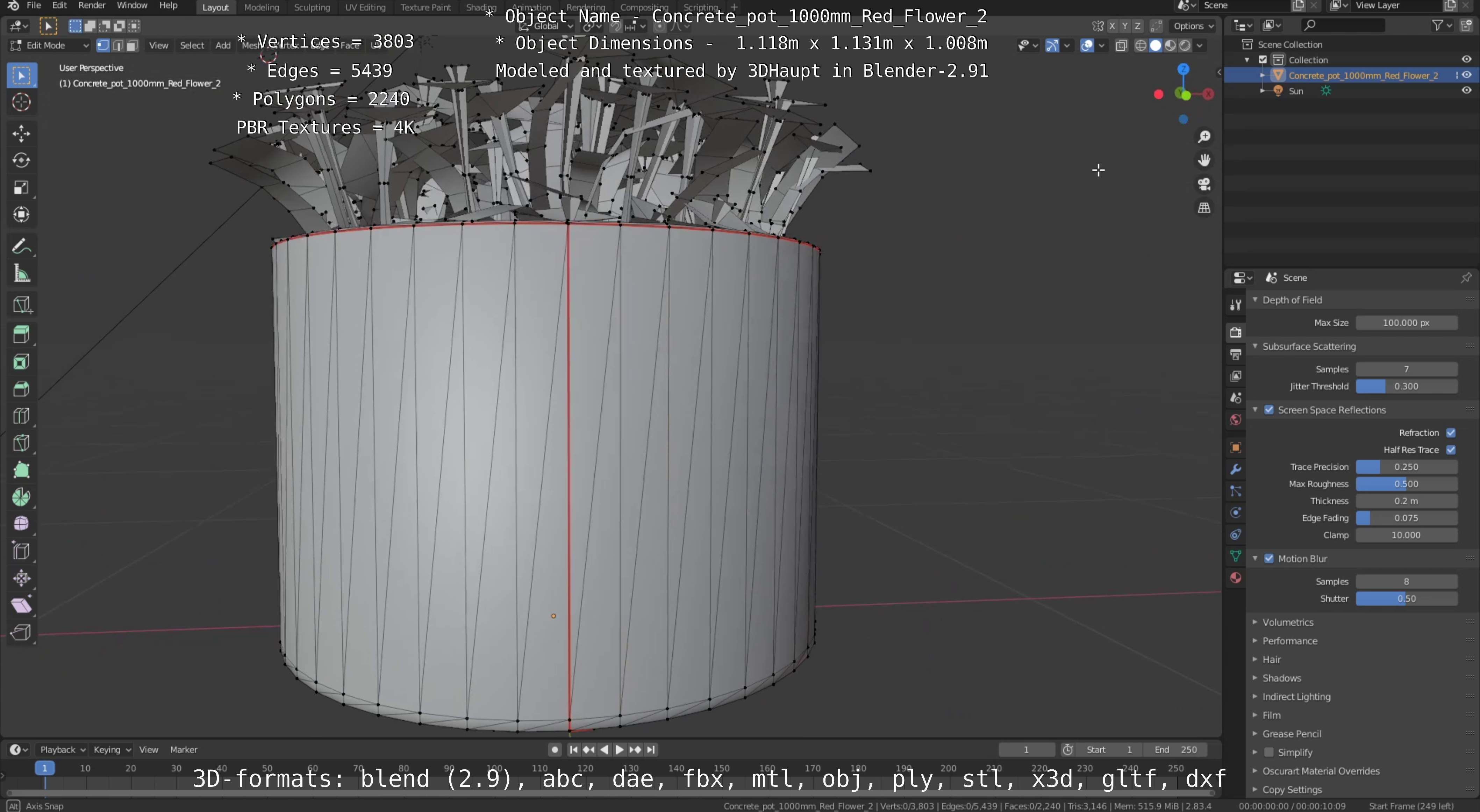Click the play animation button
The height and width of the screenshot is (812, 1480).
click(619, 749)
